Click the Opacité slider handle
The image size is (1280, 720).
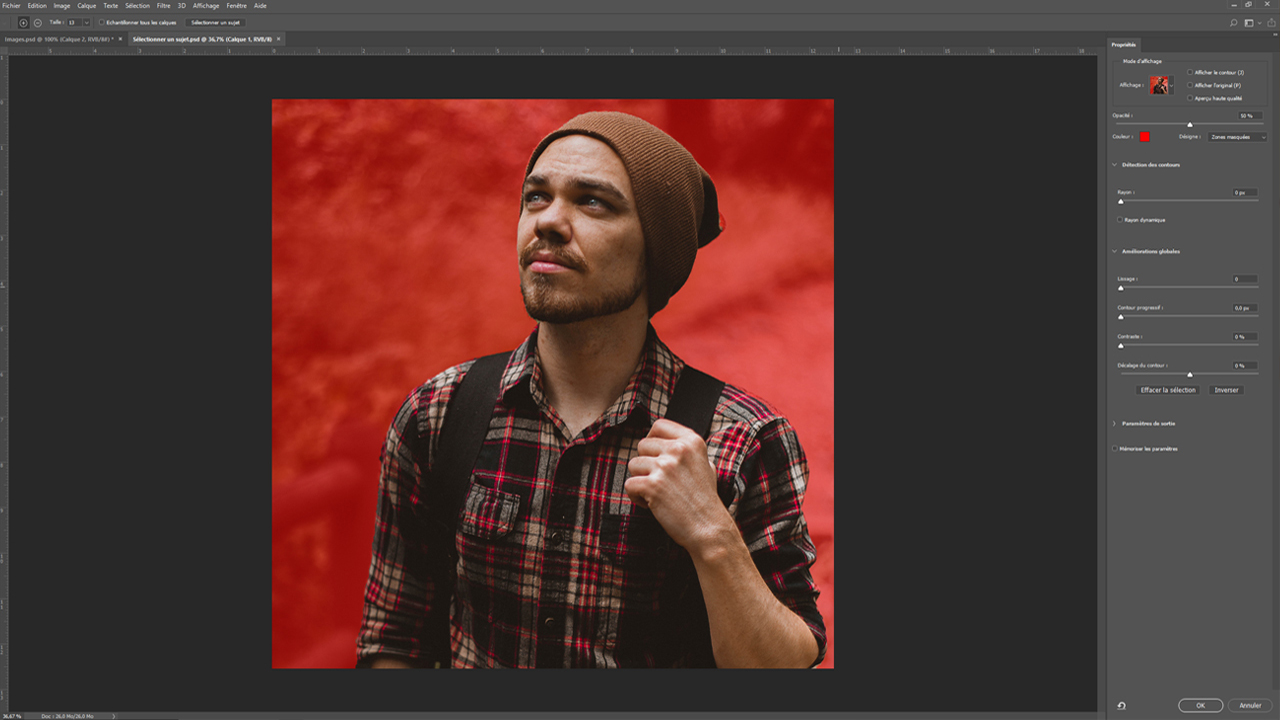tap(1190, 125)
